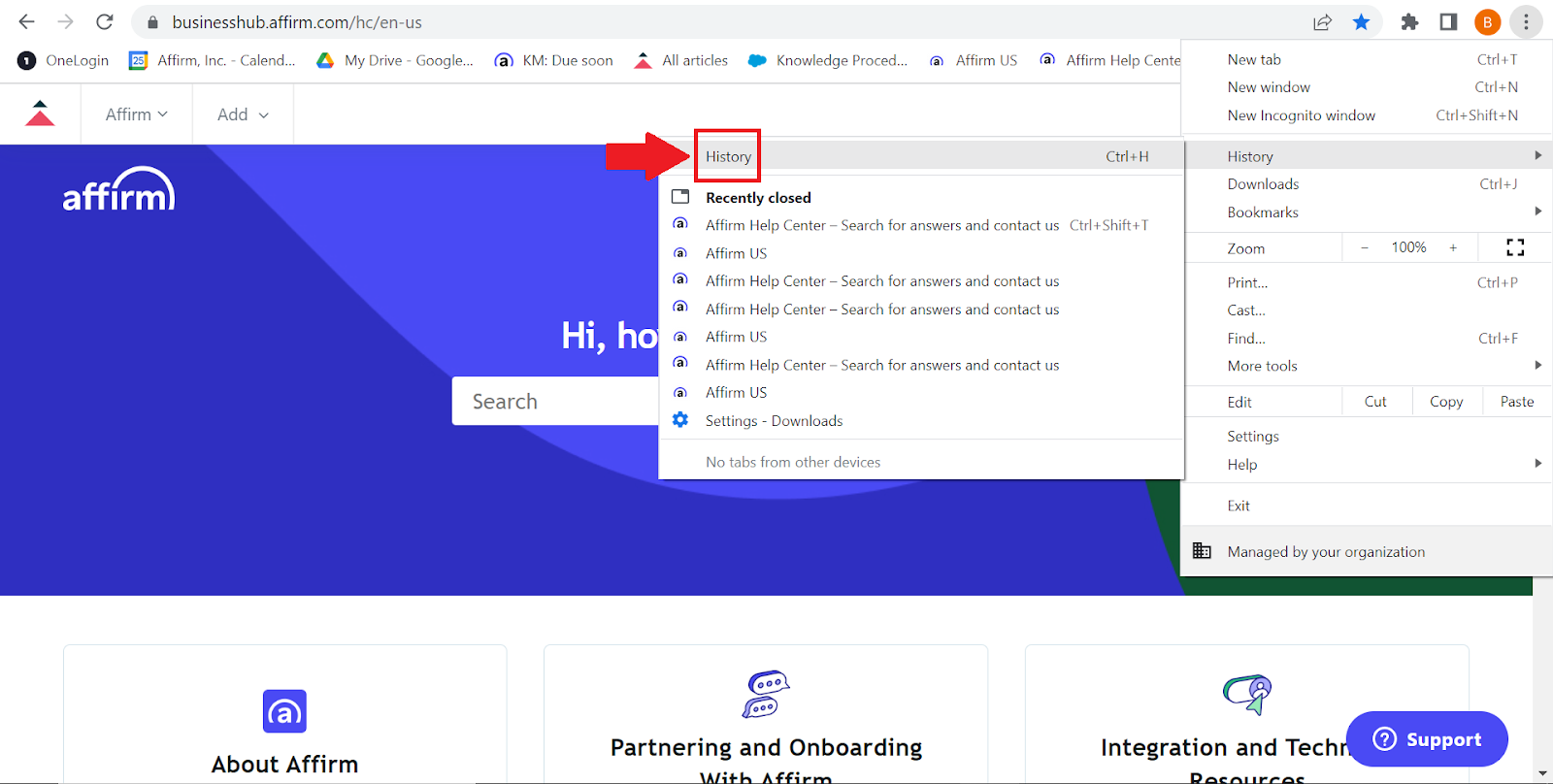Open Affirm Help Center in the bookmarks bar

click(x=1109, y=60)
